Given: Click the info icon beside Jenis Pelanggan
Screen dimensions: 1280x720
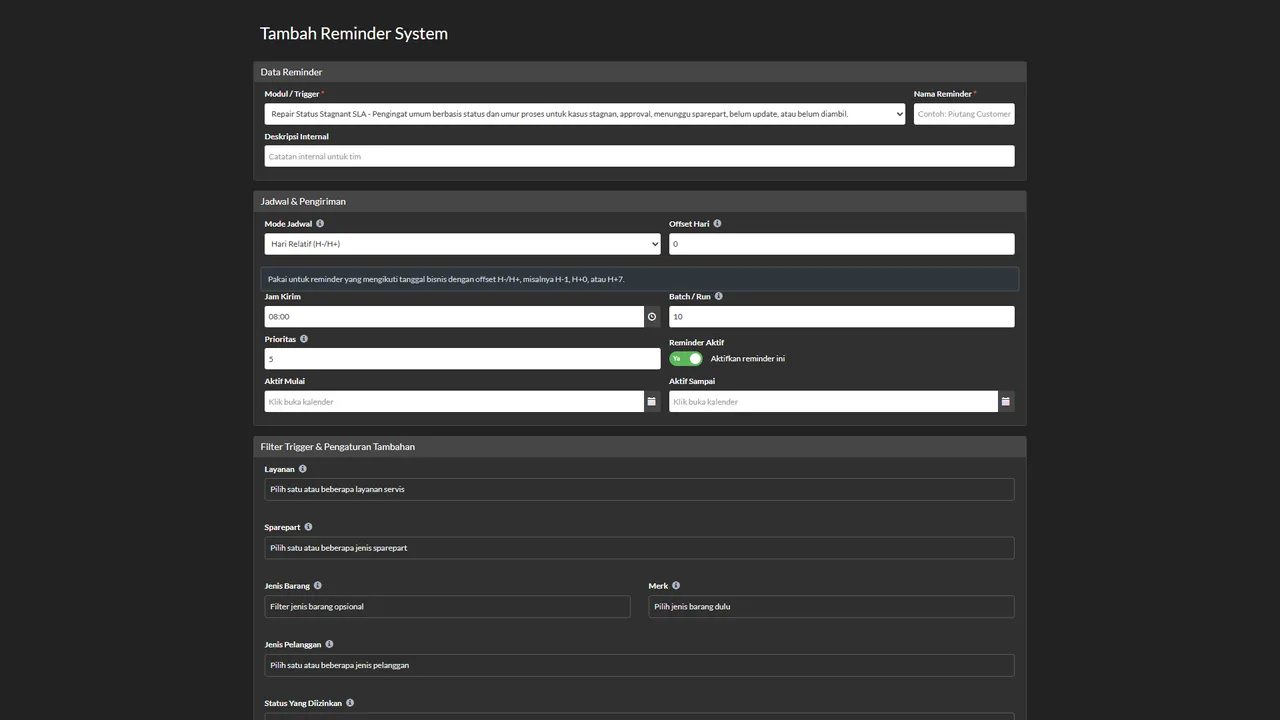Looking at the screenshot, I should pos(329,645).
